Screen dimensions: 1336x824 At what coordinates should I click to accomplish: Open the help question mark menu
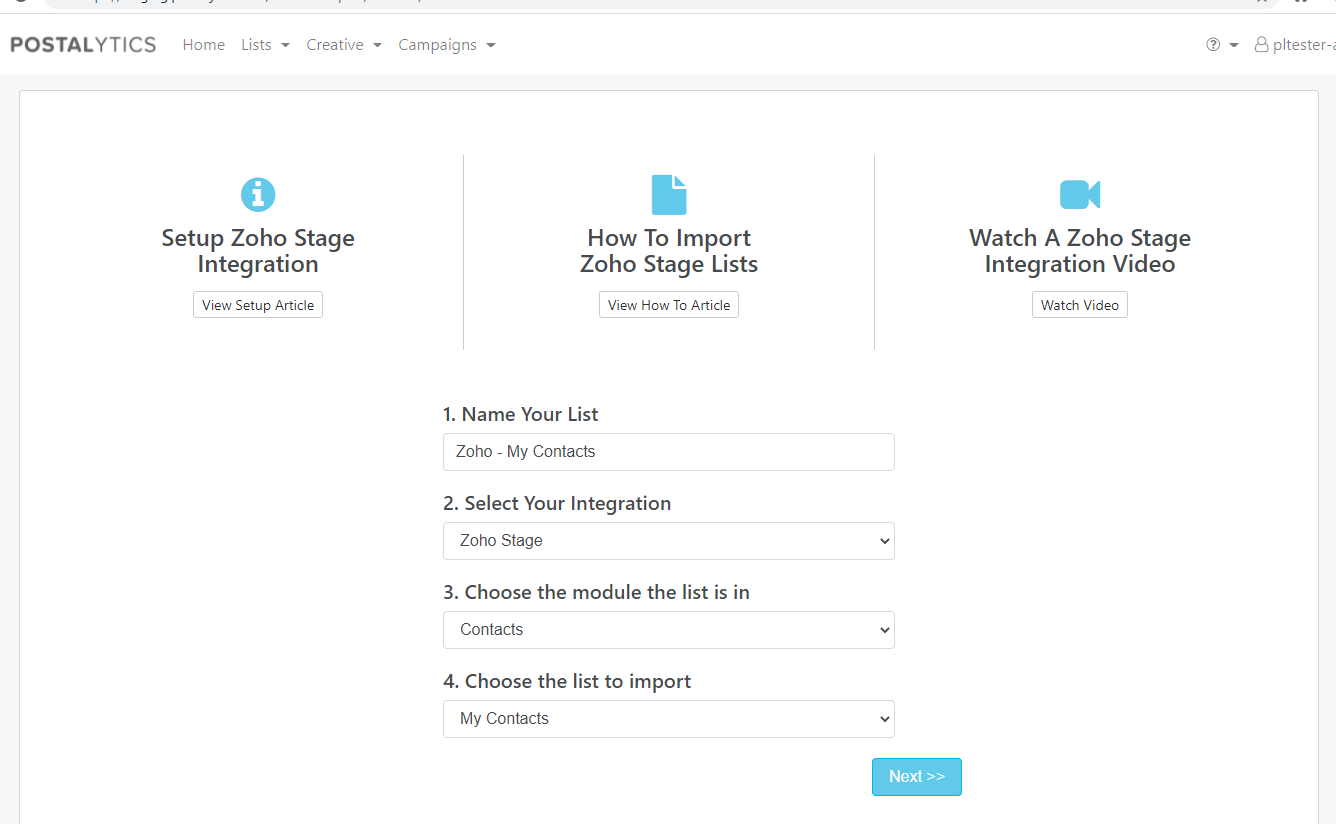[x=1222, y=45]
